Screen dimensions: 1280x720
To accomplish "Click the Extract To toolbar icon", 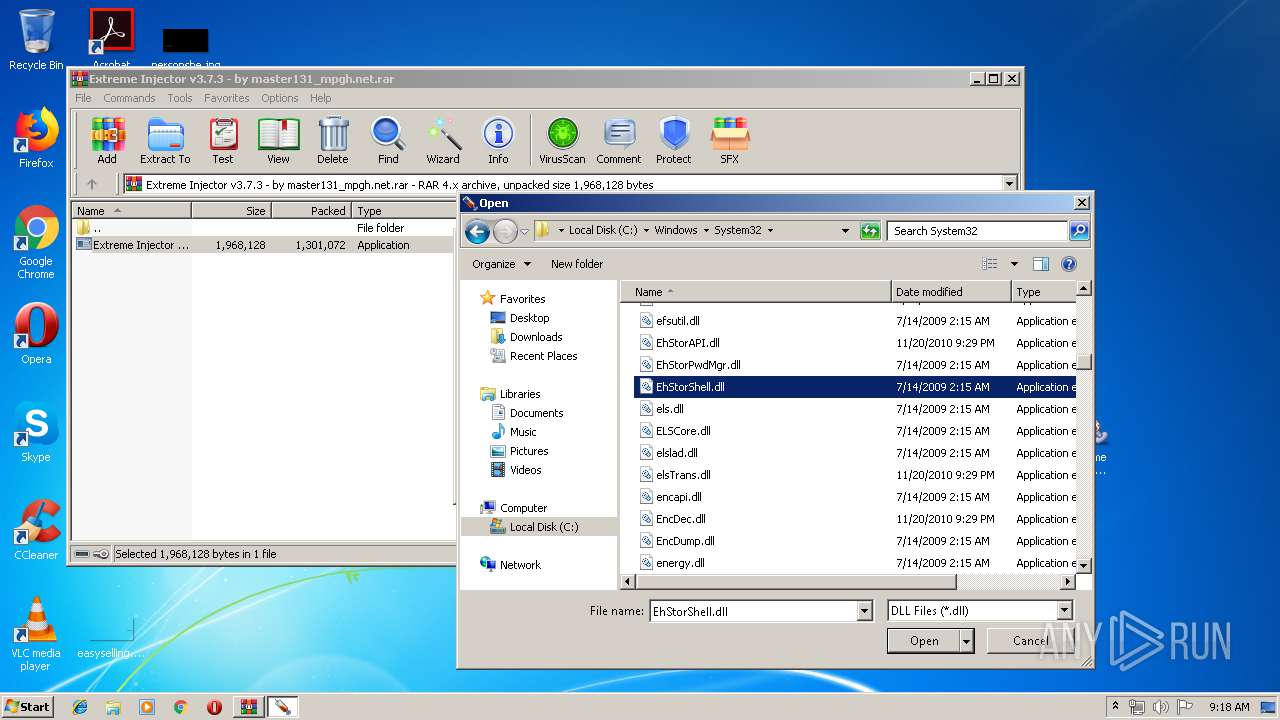I will point(165,140).
